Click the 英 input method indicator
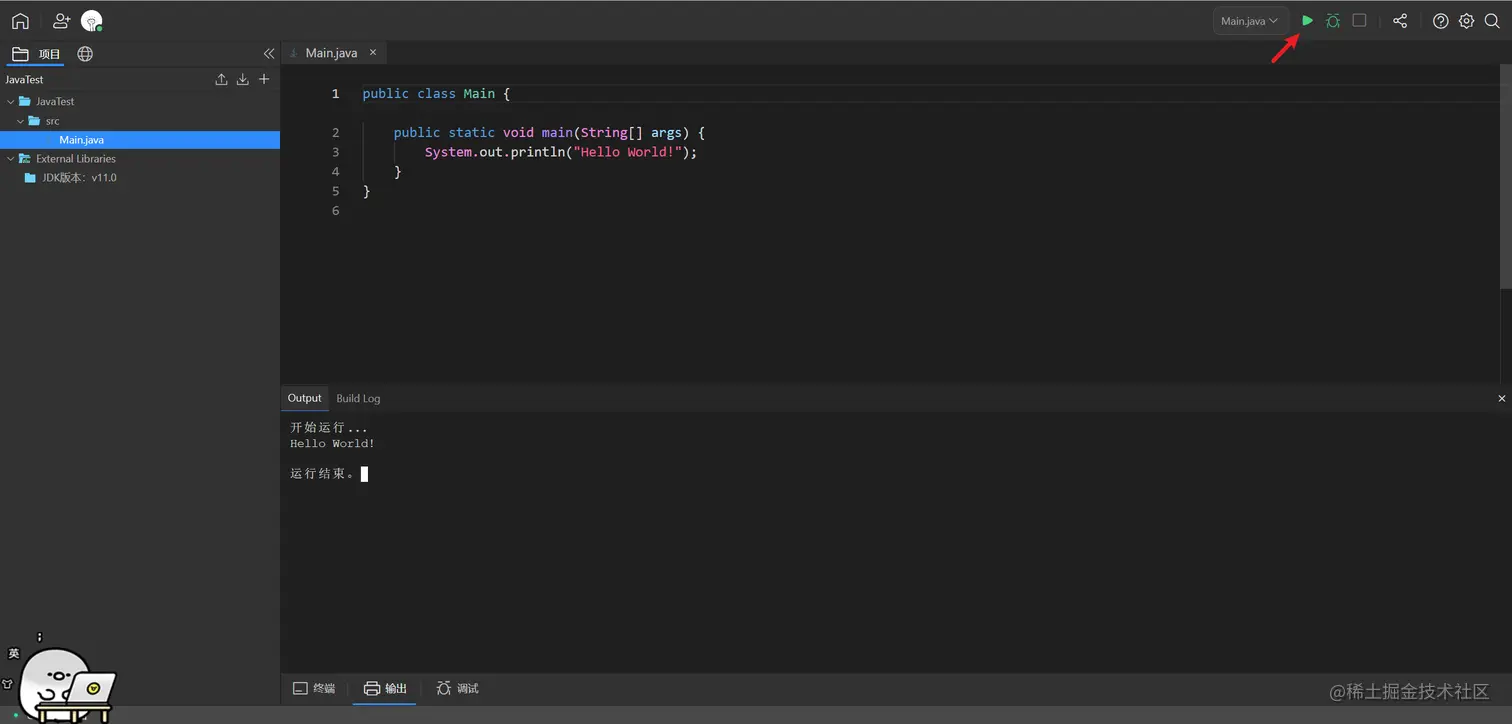 14,653
